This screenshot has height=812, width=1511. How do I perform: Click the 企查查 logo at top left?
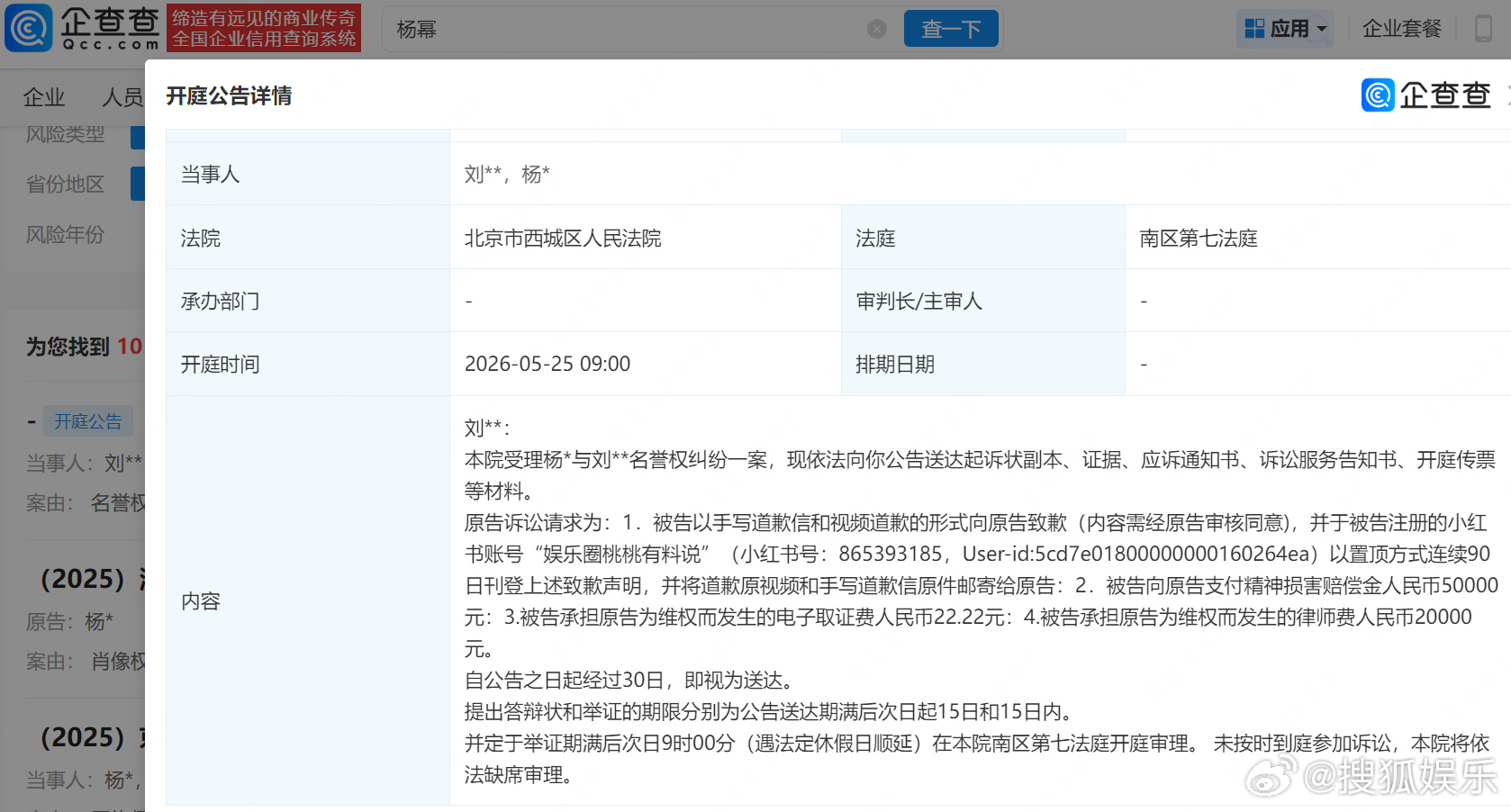pos(81,28)
